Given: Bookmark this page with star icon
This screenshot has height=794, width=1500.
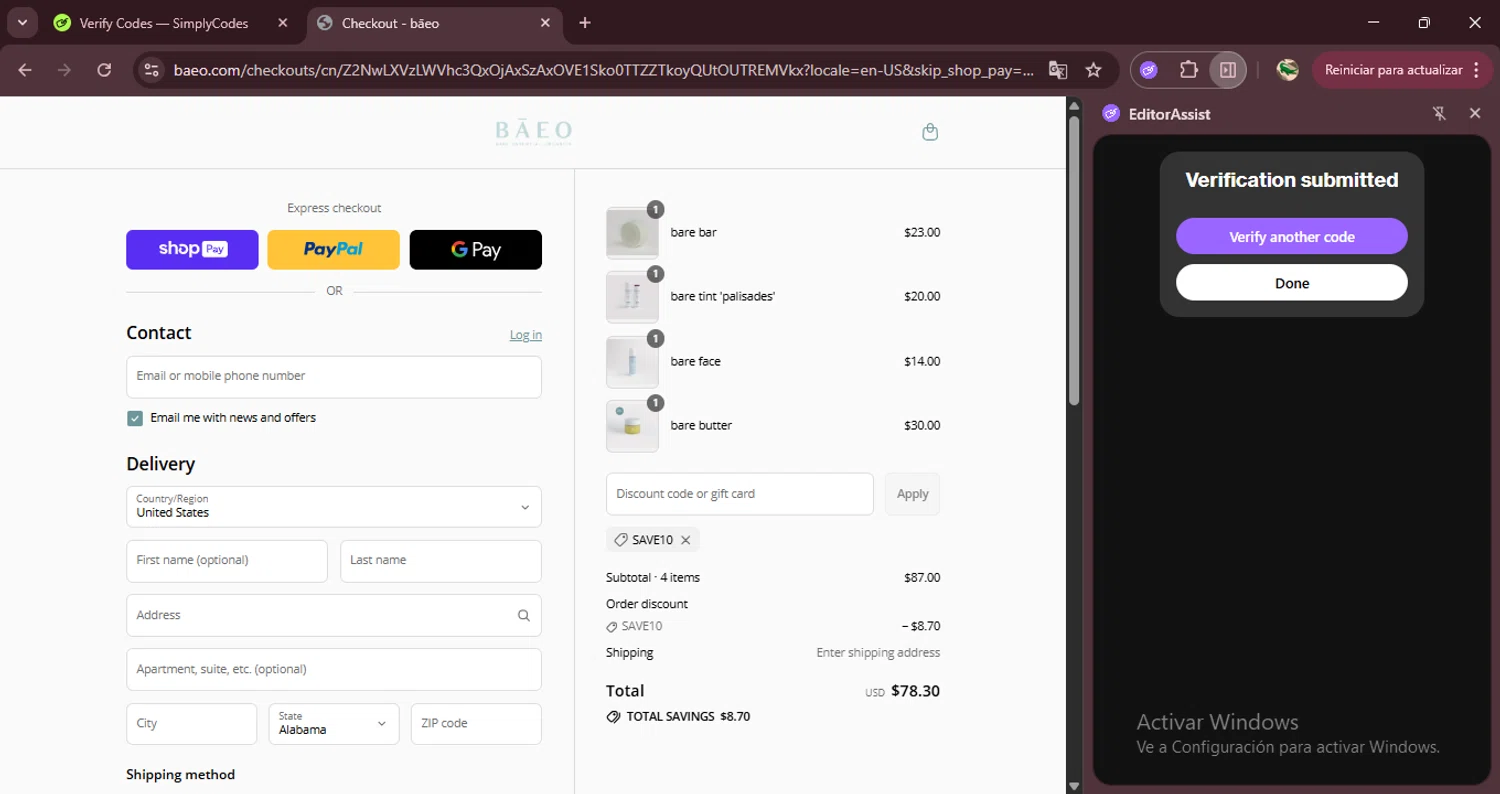Looking at the screenshot, I should [1093, 70].
